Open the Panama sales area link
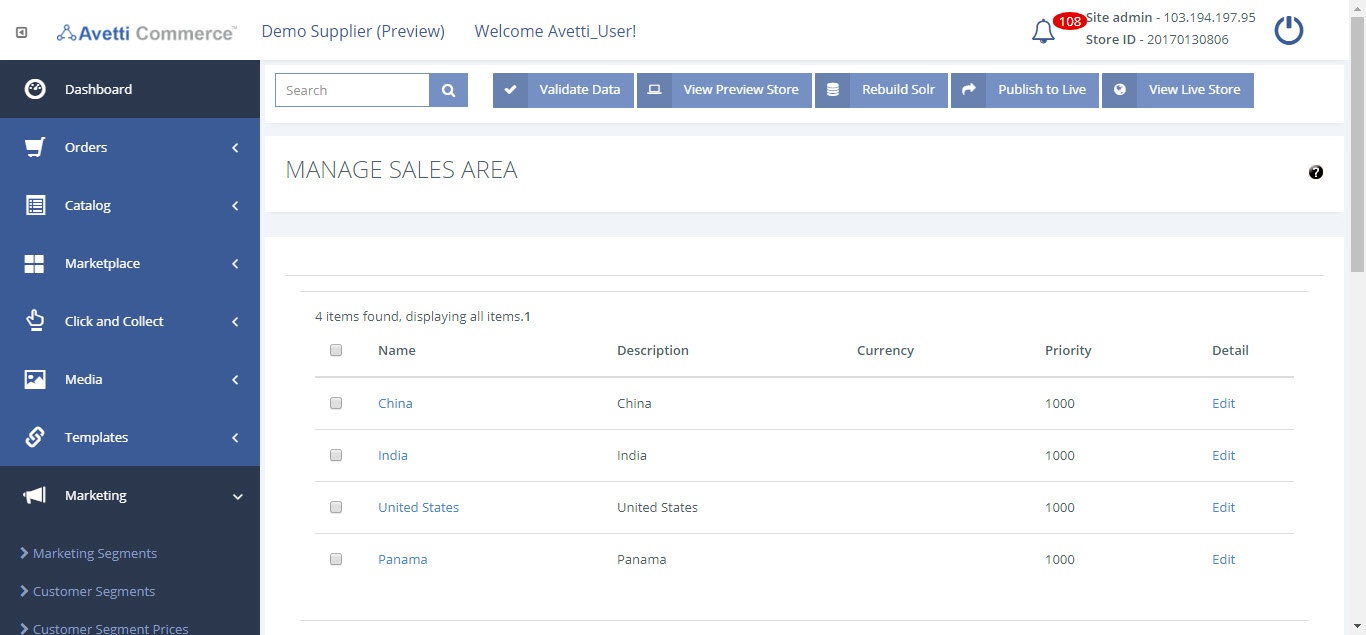Viewport: 1366px width, 635px height. (x=403, y=559)
